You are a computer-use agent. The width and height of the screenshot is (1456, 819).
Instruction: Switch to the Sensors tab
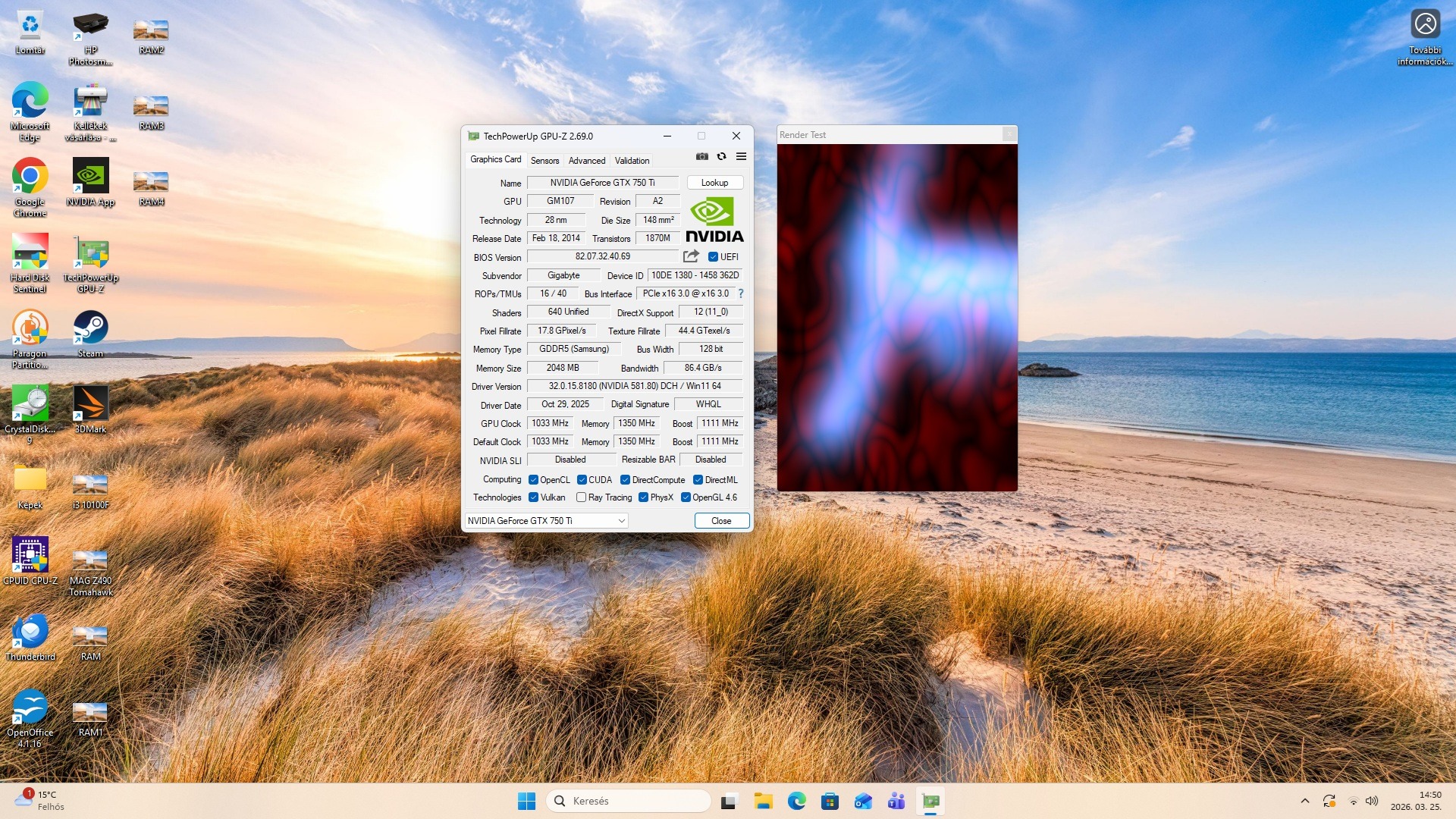click(x=544, y=161)
